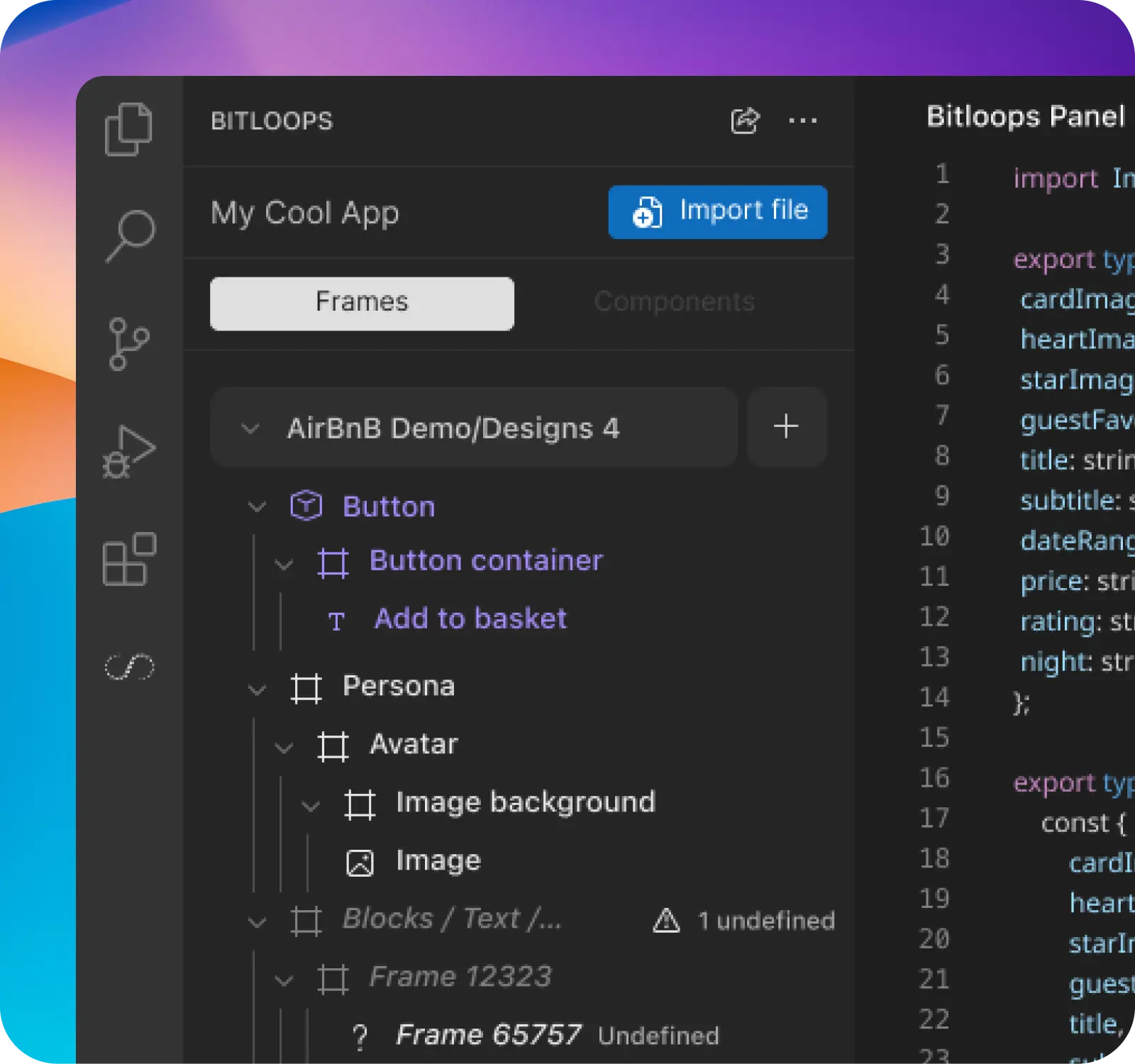Switch to the Components tab
The height and width of the screenshot is (1064, 1135).
(x=675, y=302)
